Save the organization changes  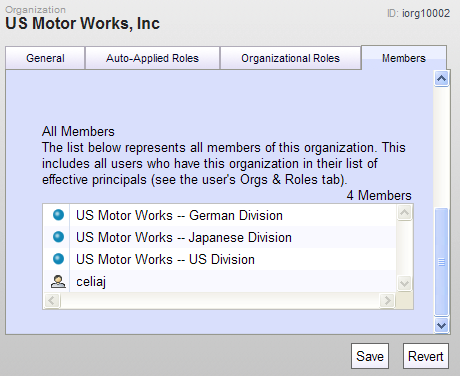click(x=370, y=356)
